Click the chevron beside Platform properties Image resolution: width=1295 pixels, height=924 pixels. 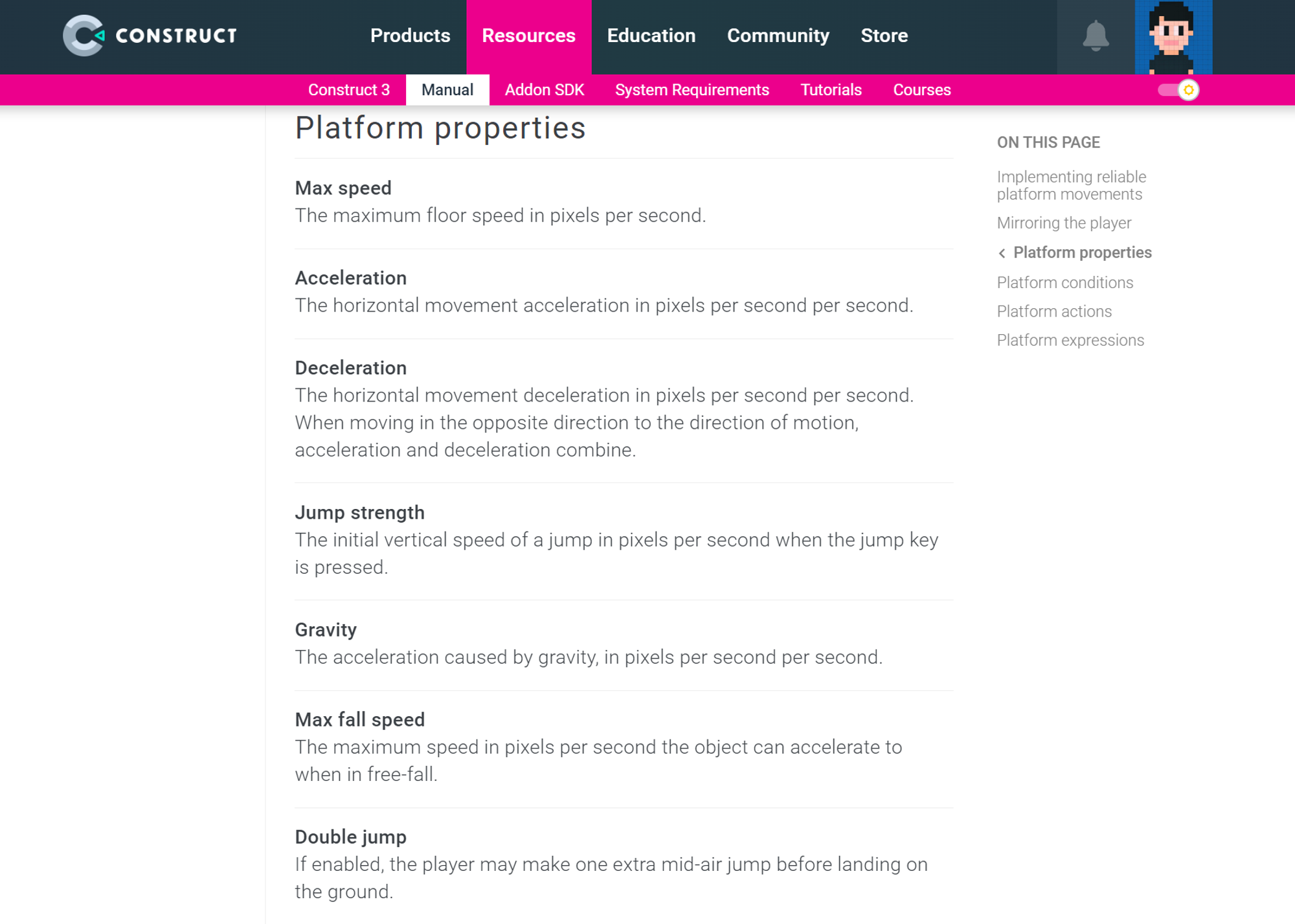click(x=1002, y=253)
